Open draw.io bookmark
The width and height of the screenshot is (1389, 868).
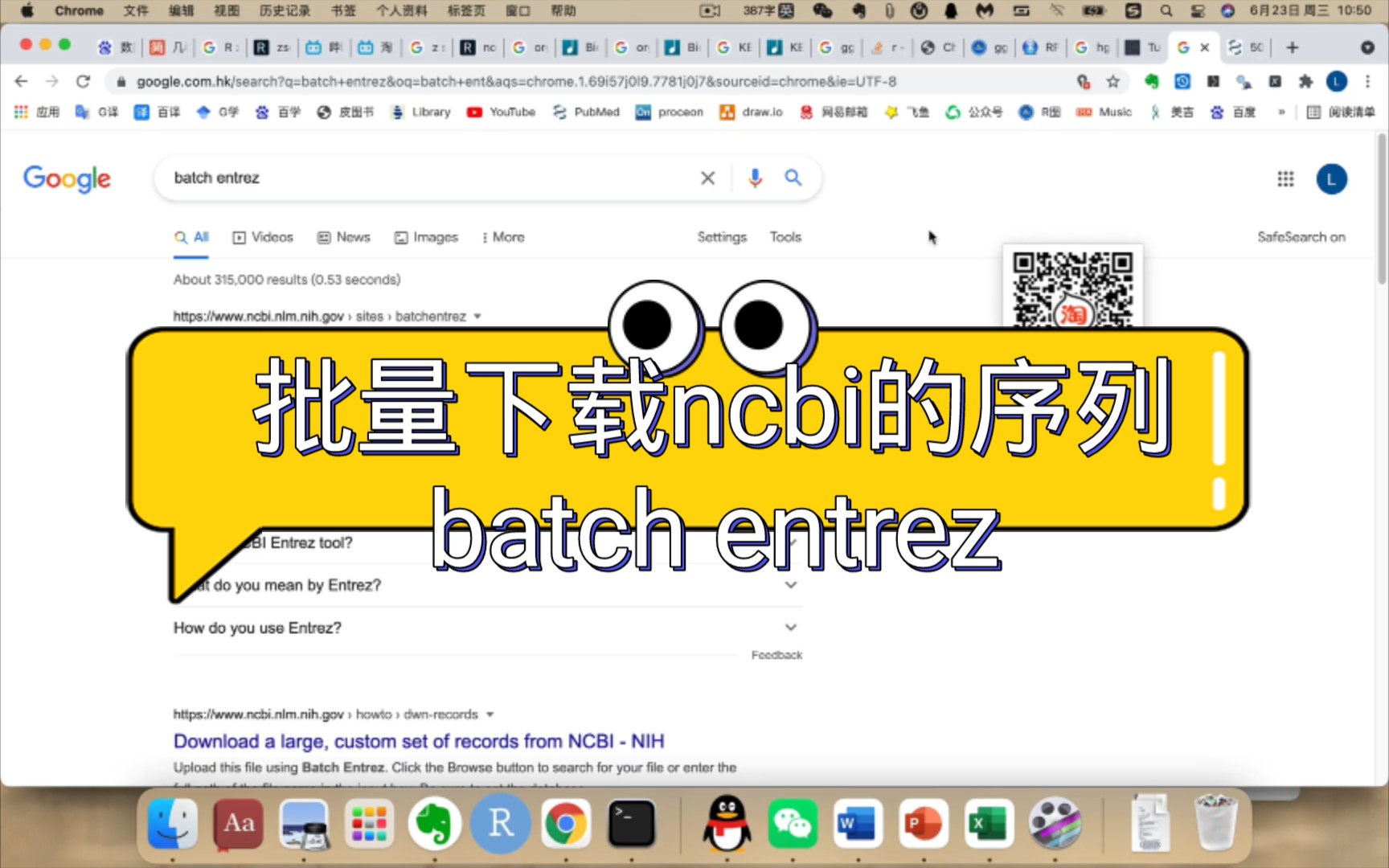coord(751,112)
